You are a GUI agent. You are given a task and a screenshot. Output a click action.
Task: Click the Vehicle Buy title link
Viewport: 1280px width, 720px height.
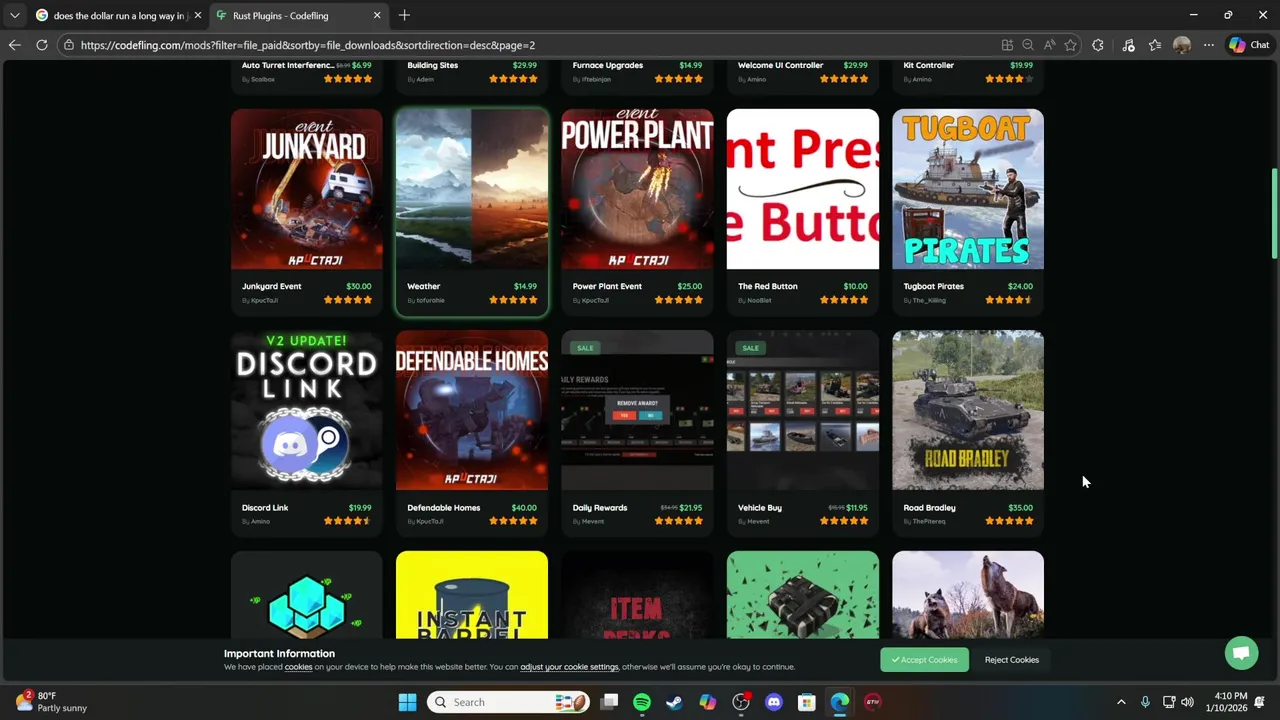click(x=760, y=508)
